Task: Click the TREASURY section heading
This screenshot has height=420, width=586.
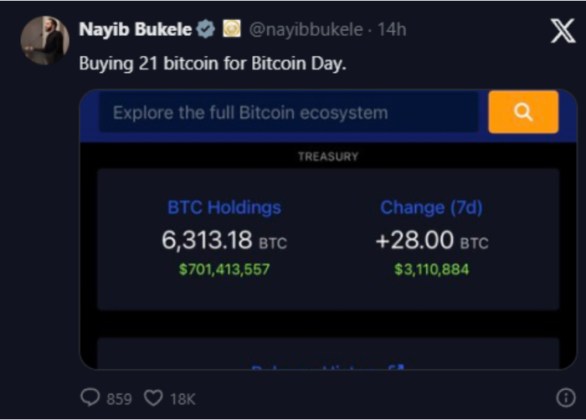Action: [328, 157]
